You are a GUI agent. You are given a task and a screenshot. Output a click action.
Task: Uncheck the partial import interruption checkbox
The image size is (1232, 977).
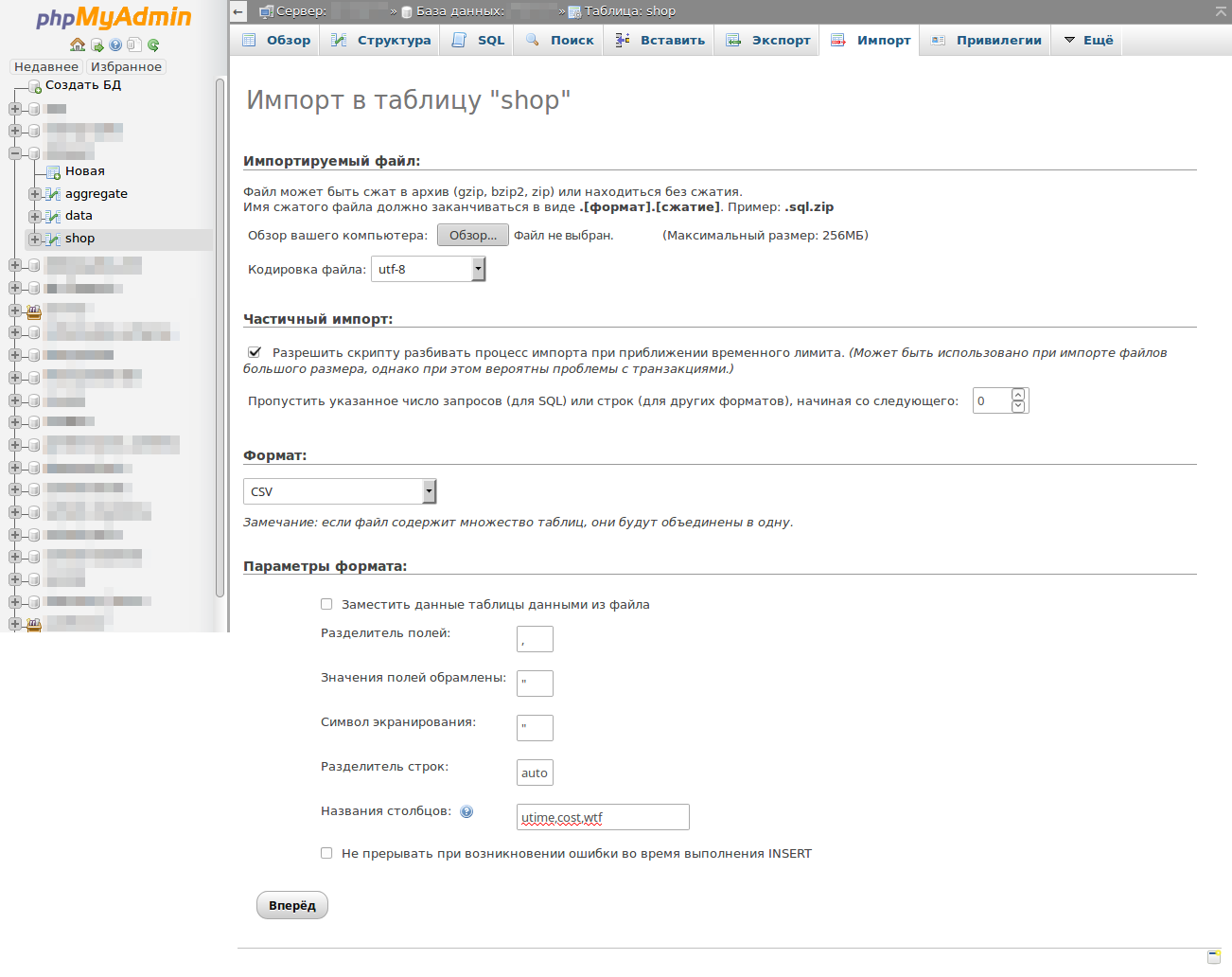(x=255, y=352)
